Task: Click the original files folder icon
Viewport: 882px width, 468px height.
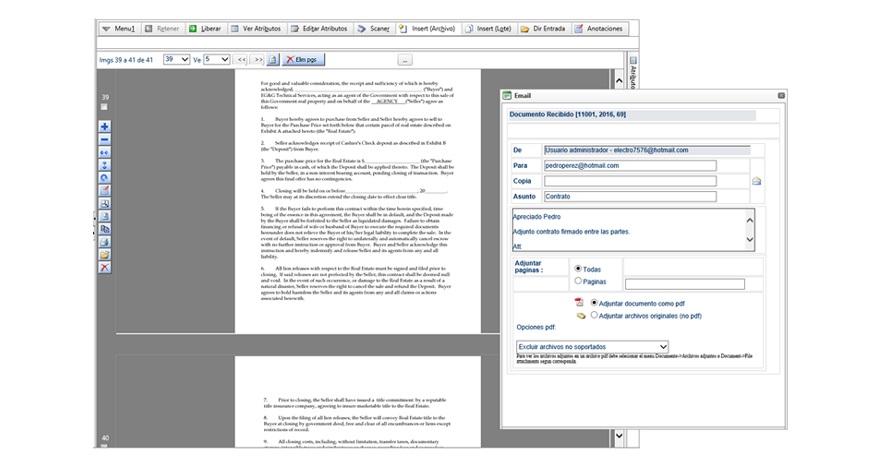Action: tap(581, 316)
